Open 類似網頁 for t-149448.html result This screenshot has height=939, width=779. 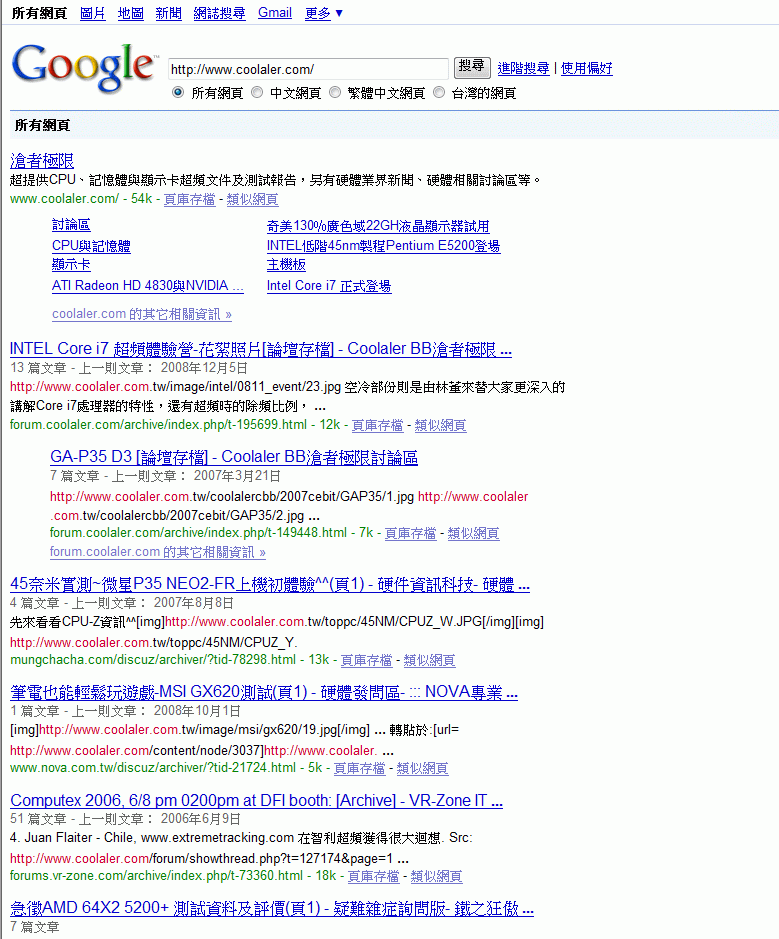point(474,533)
